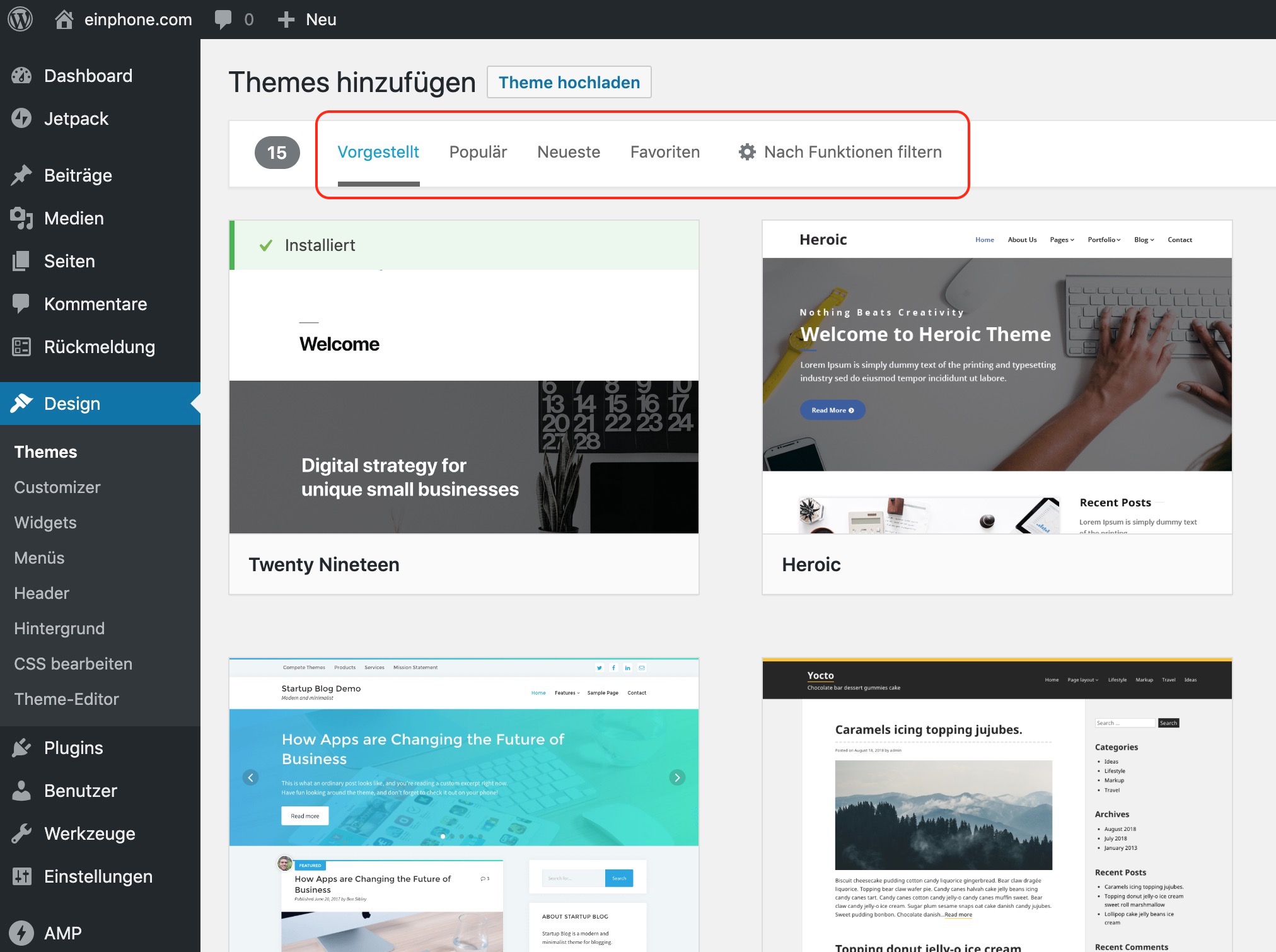Click the Theme hochladen button

tap(569, 82)
